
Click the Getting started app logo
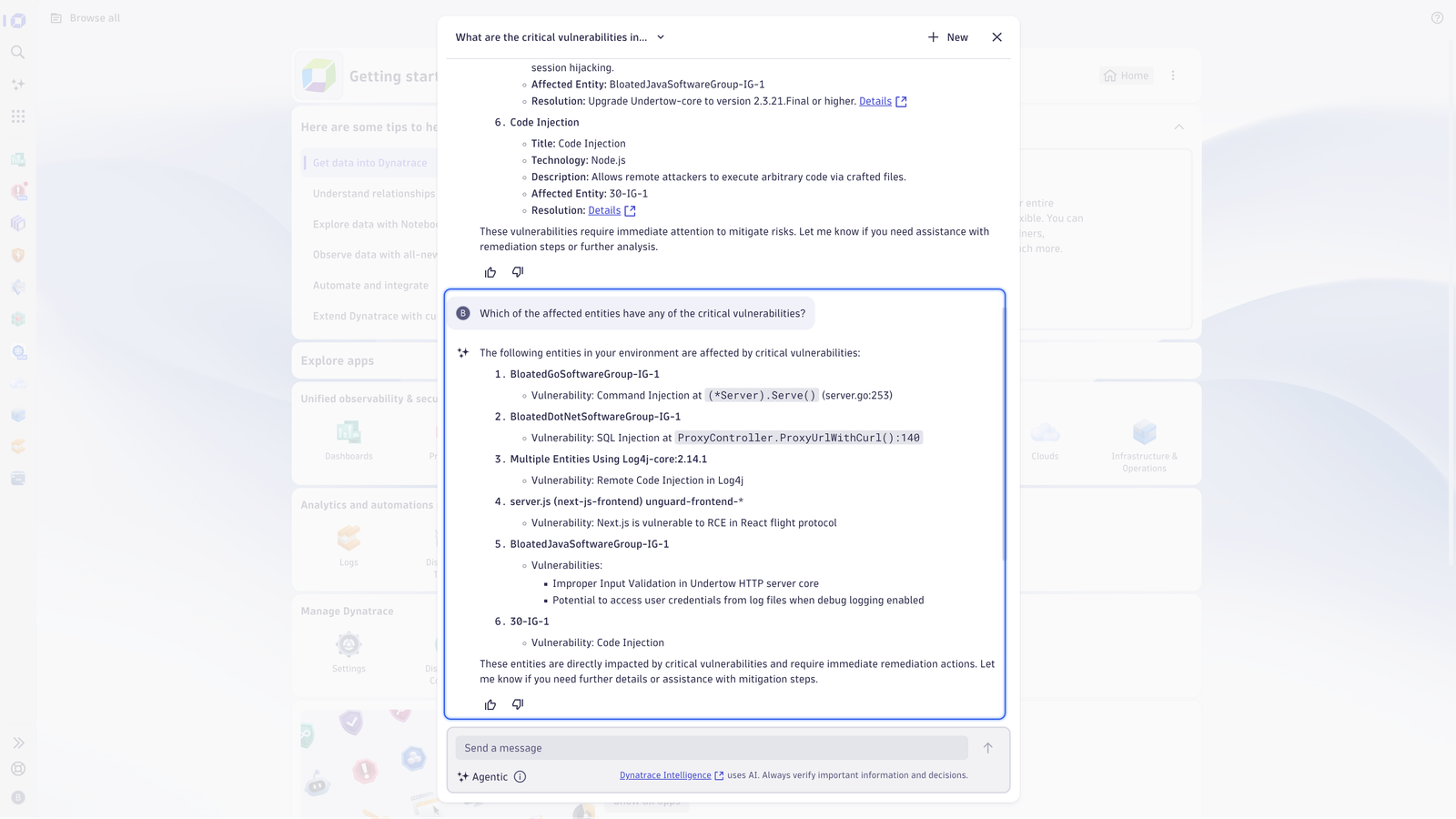(x=318, y=76)
